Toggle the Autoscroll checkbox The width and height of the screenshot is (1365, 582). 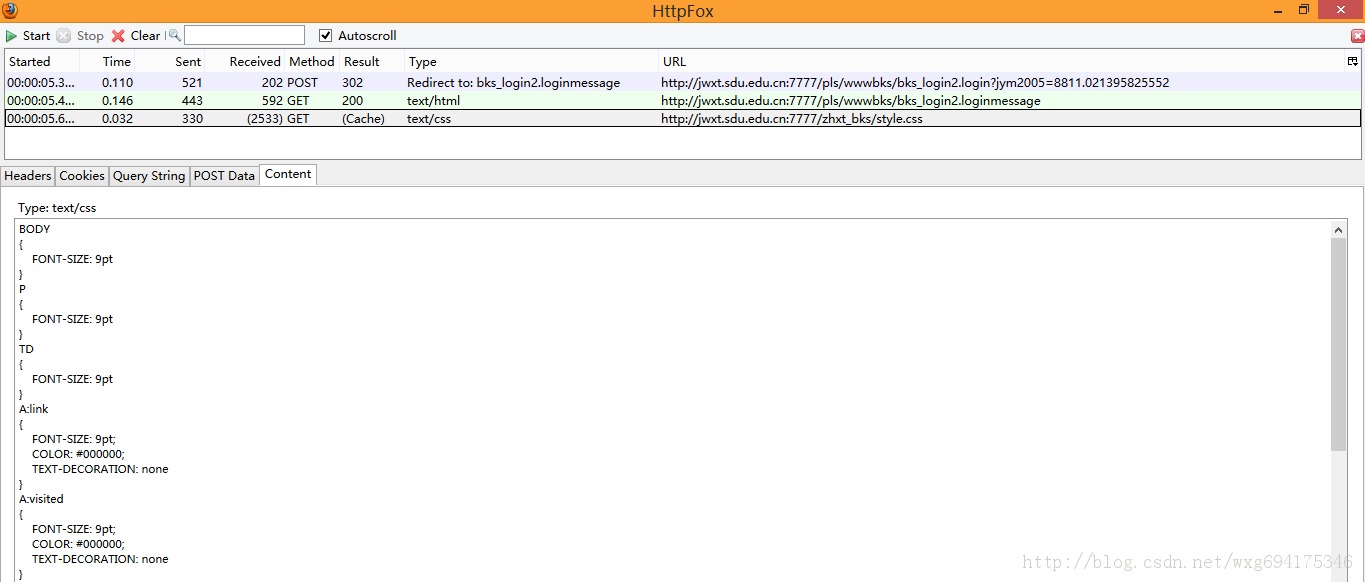coord(325,35)
